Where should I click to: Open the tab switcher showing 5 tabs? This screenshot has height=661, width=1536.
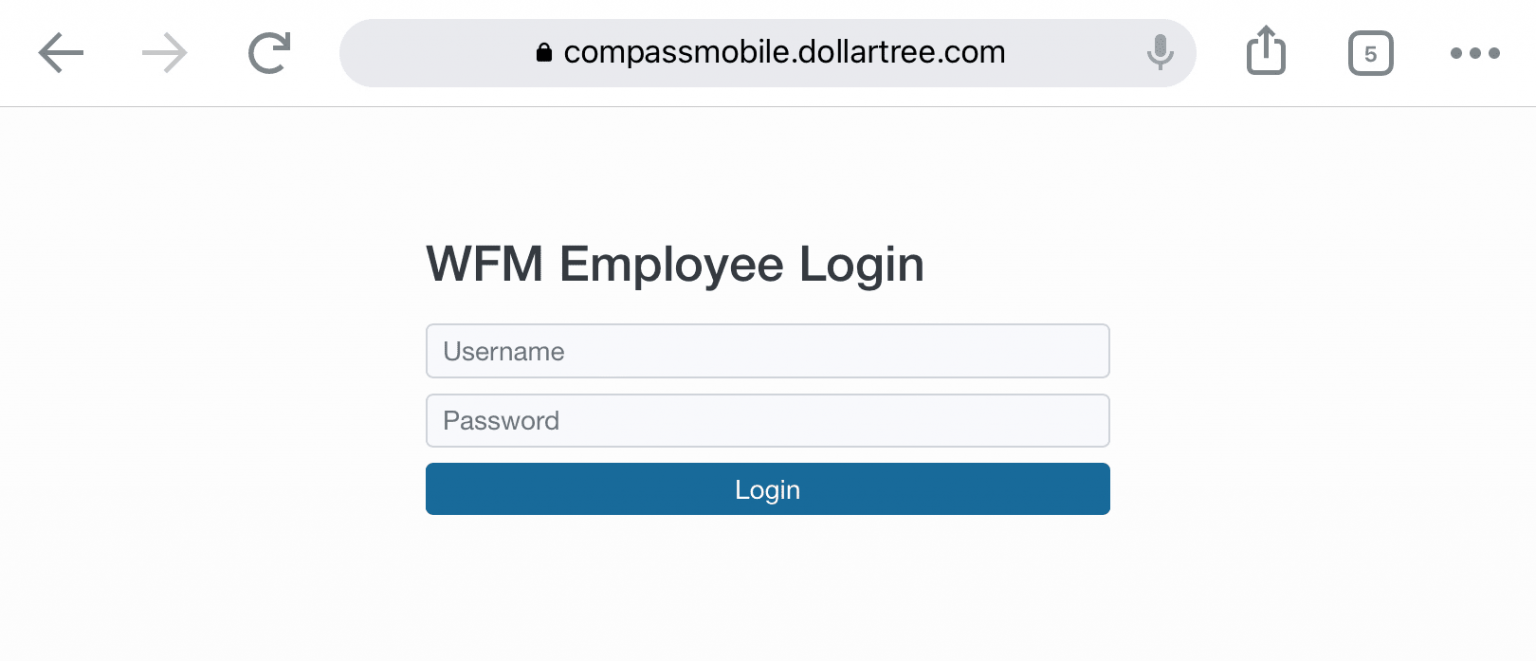pos(1370,53)
